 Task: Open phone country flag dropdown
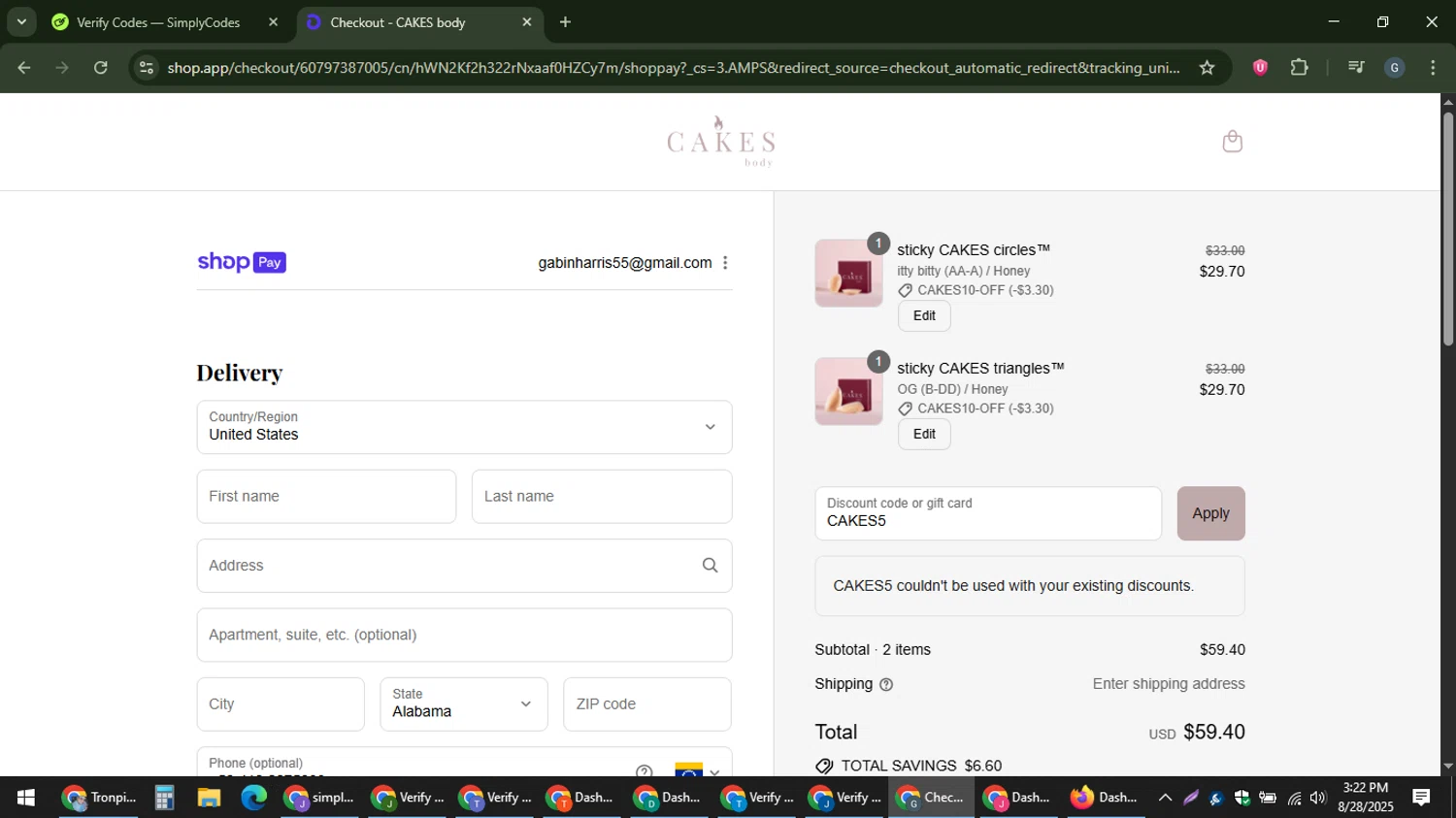point(697,772)
